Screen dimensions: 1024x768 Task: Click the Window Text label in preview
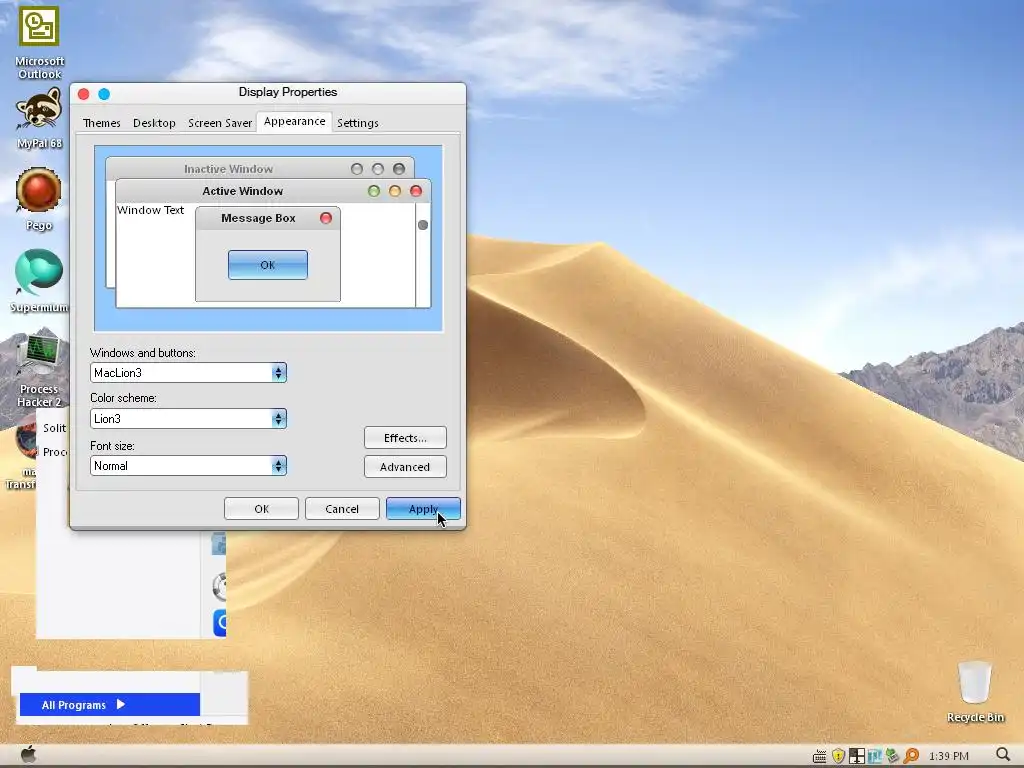150,210
